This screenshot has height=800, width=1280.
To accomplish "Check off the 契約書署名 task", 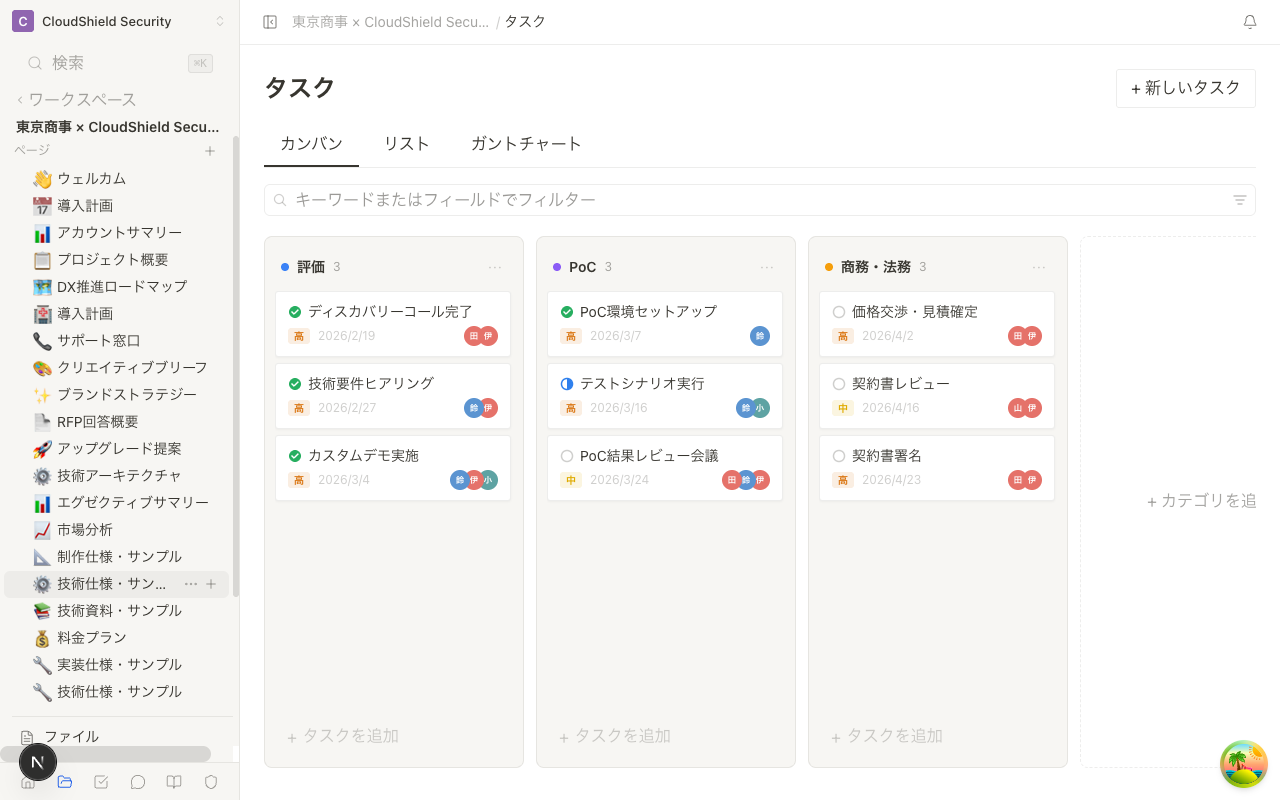I will coord(838,455).
